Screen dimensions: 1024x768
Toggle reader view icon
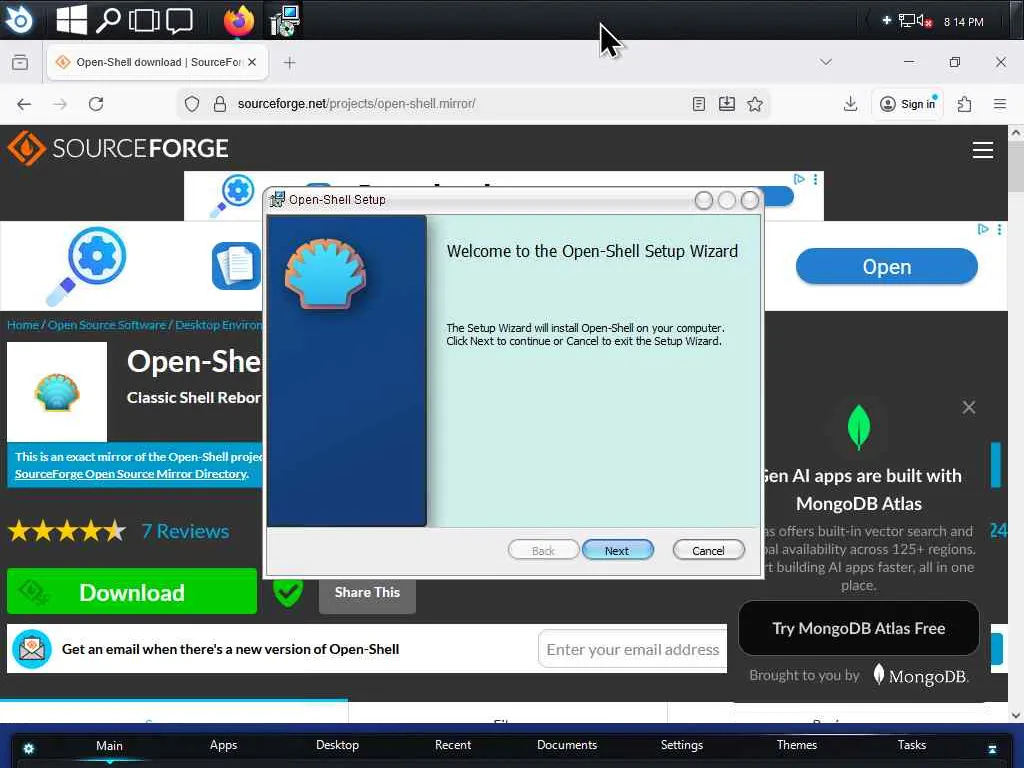699,104
